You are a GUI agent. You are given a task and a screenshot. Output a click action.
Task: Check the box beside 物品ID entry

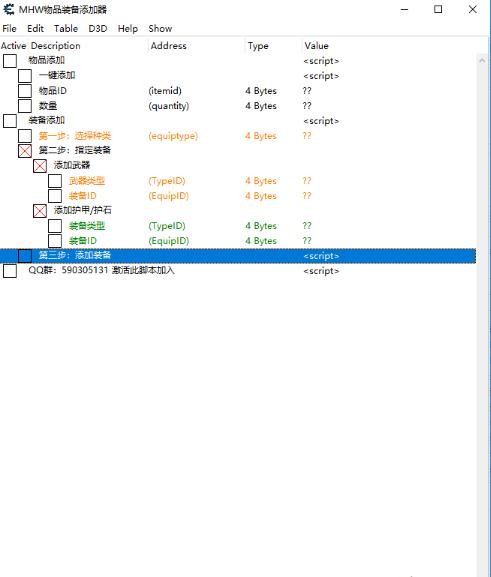point(25,91)
